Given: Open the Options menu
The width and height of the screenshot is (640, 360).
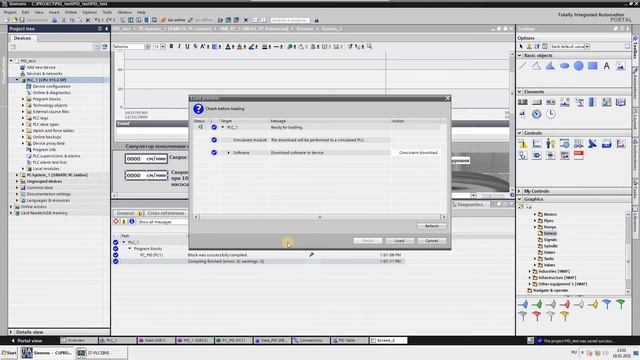Looking at the screenshot, I should (x=89, y=13).
